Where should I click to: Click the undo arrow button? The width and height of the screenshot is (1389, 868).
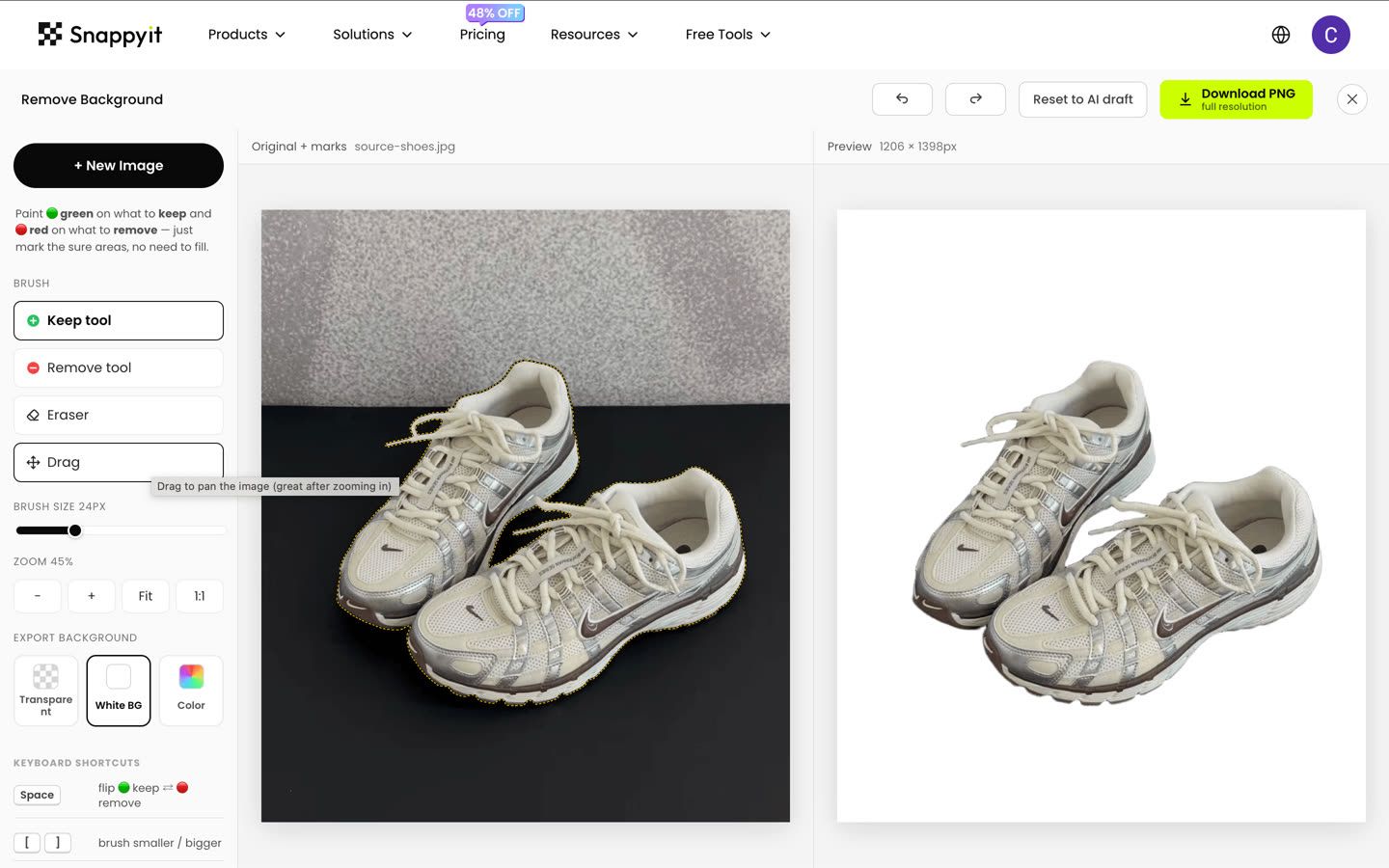902,99
